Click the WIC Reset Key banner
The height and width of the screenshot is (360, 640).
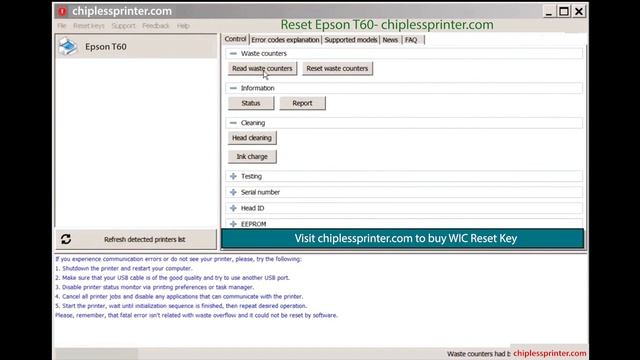coord(402,238)
